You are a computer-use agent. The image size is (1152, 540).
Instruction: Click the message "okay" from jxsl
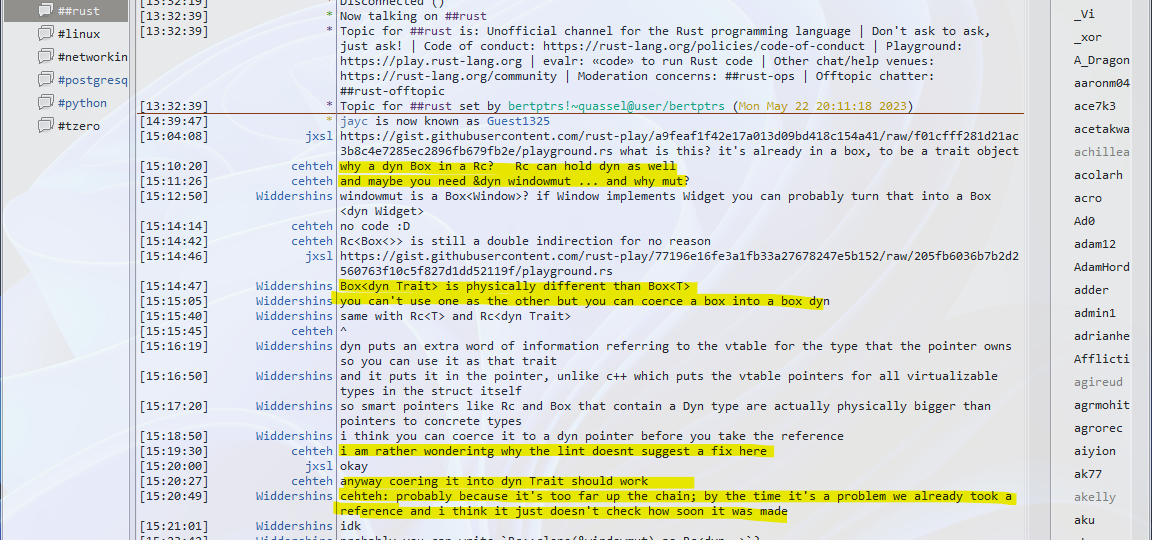pos(354,466)
